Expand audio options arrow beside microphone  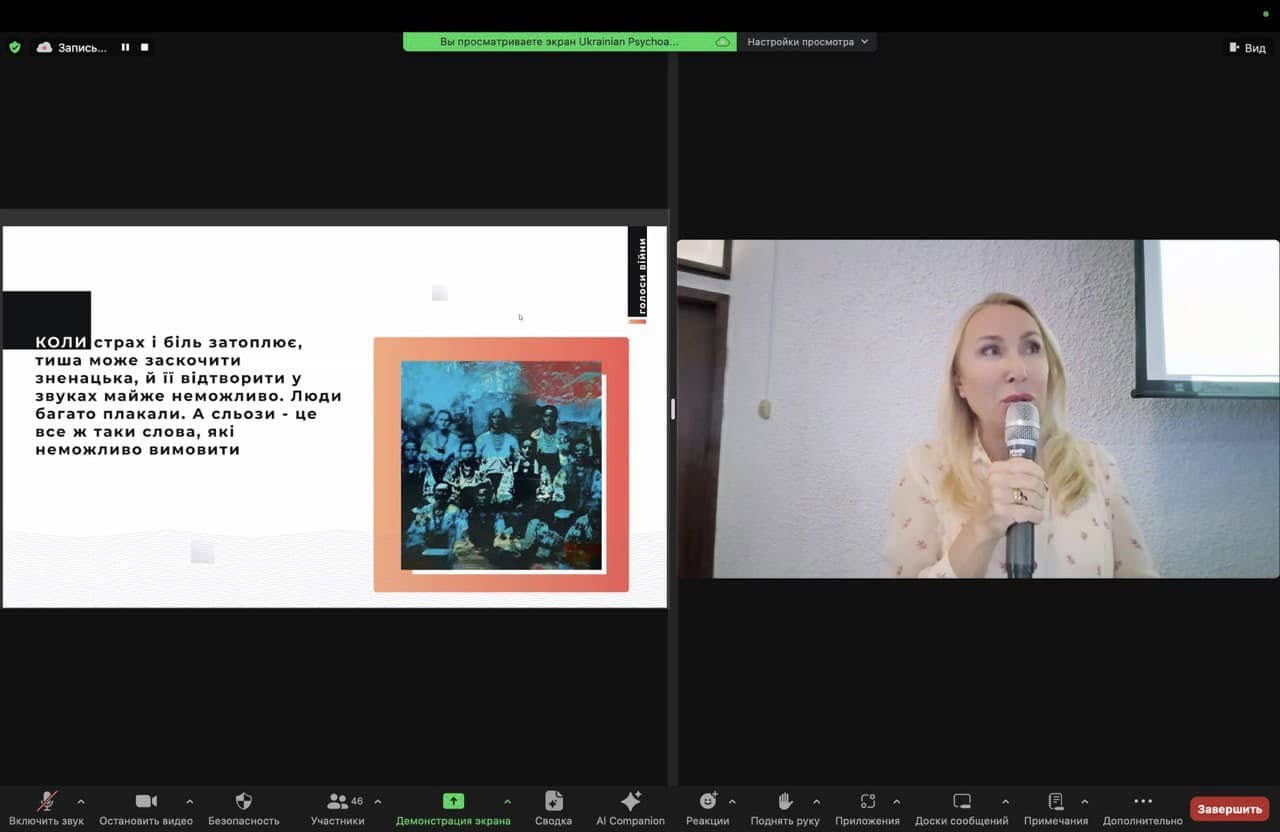click(x=81, y=801)
